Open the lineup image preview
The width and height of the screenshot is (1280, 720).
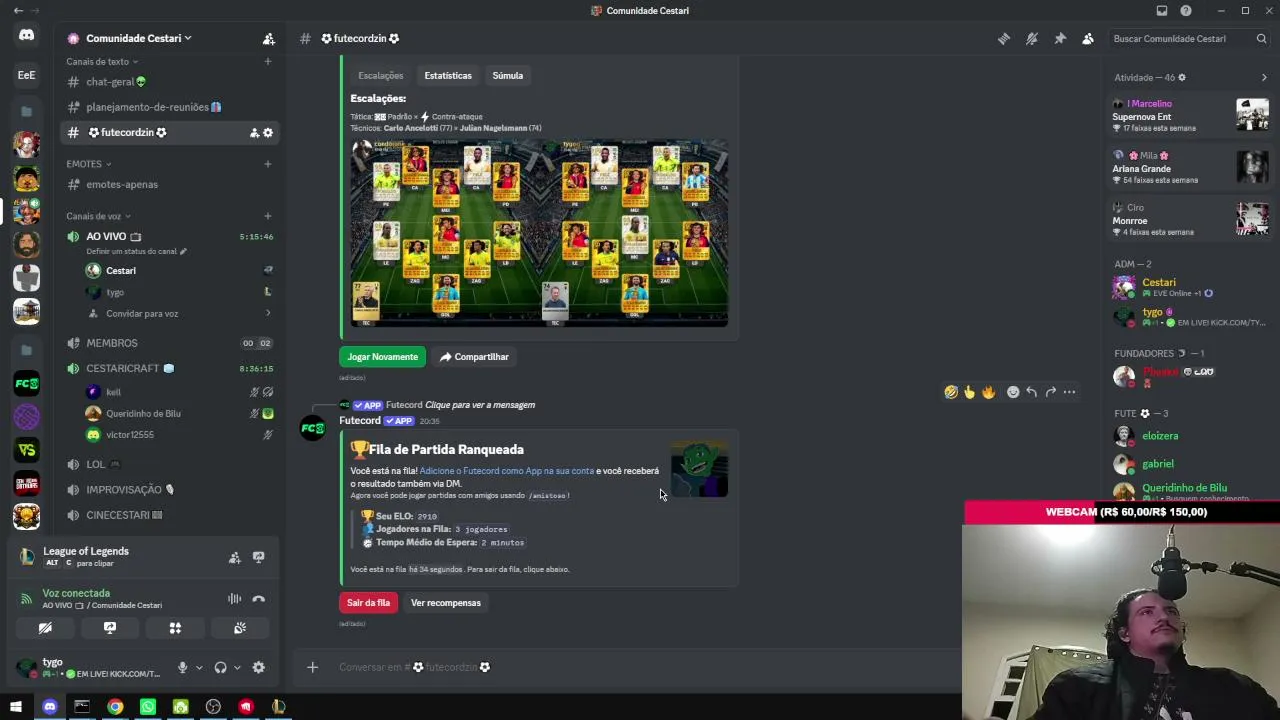tap(539, 233)
